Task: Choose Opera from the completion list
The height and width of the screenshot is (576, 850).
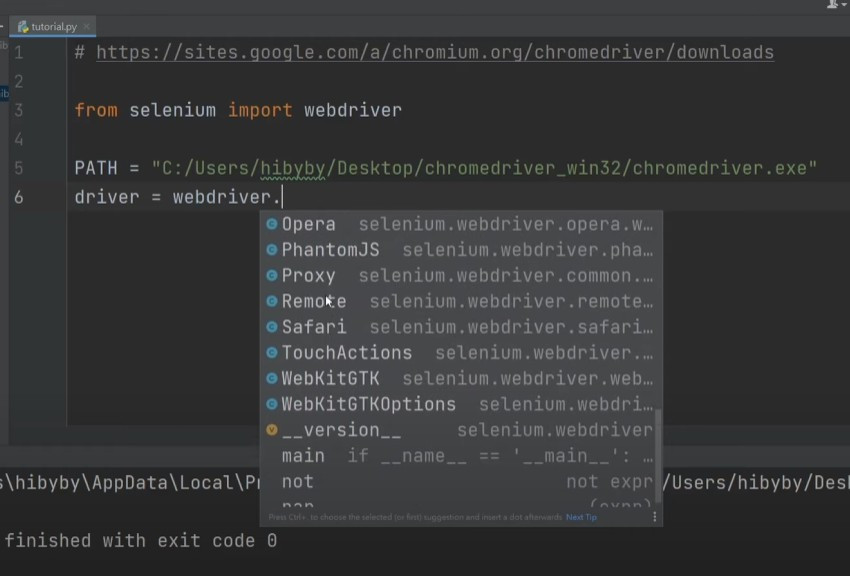Action: [x=460, y=224]
